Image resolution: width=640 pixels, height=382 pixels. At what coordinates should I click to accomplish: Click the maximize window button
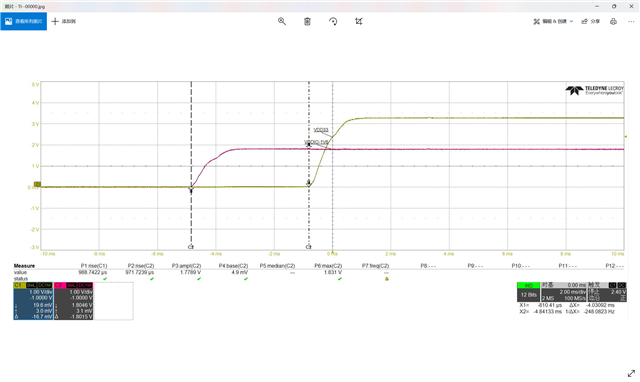coord(614,6)
